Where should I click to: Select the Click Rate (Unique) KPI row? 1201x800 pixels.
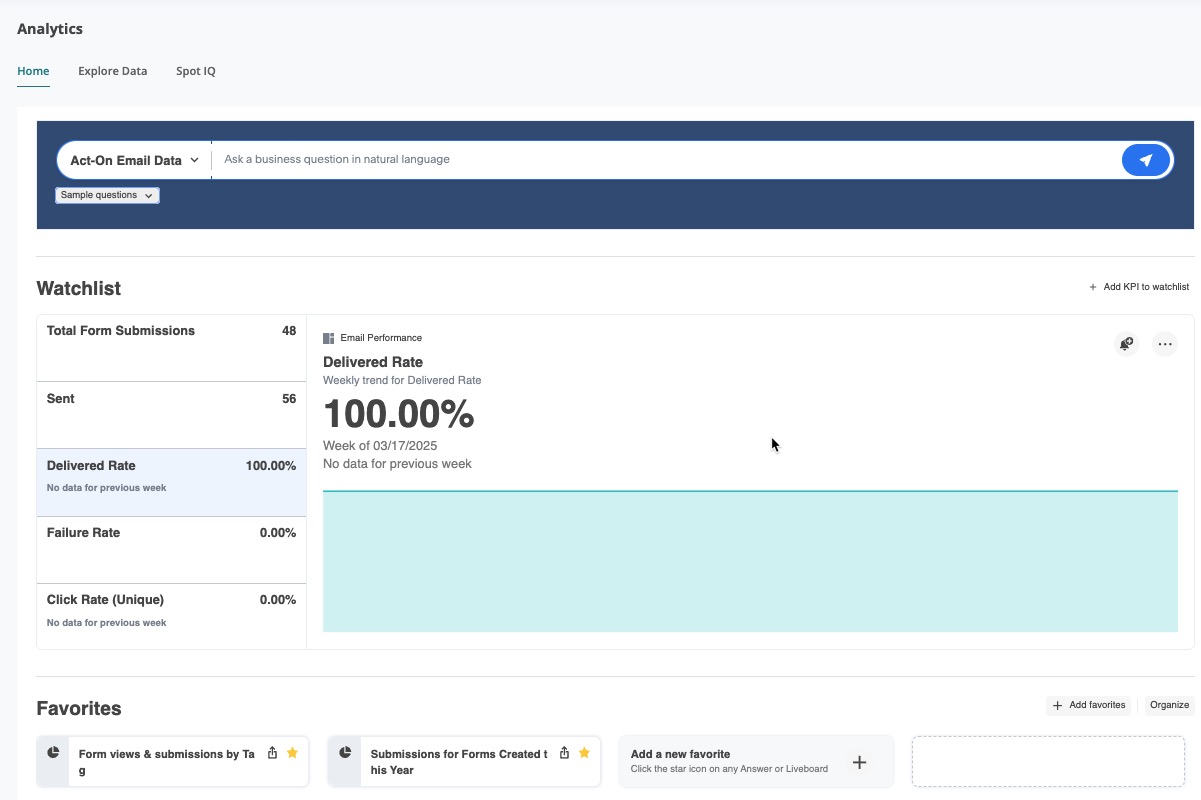pos(172,616)
